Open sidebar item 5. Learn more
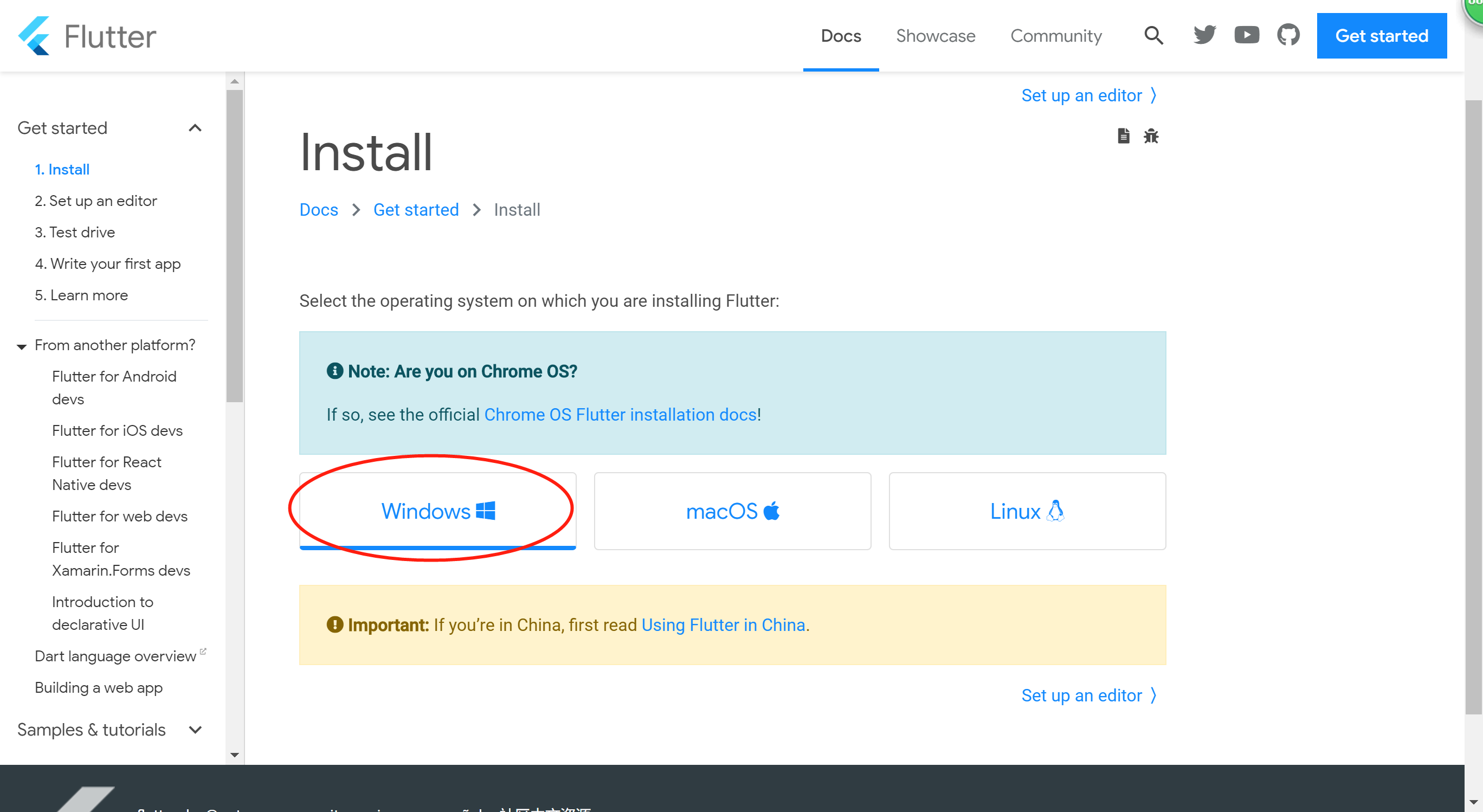1483x812 pixels. (x=81, y=295)
